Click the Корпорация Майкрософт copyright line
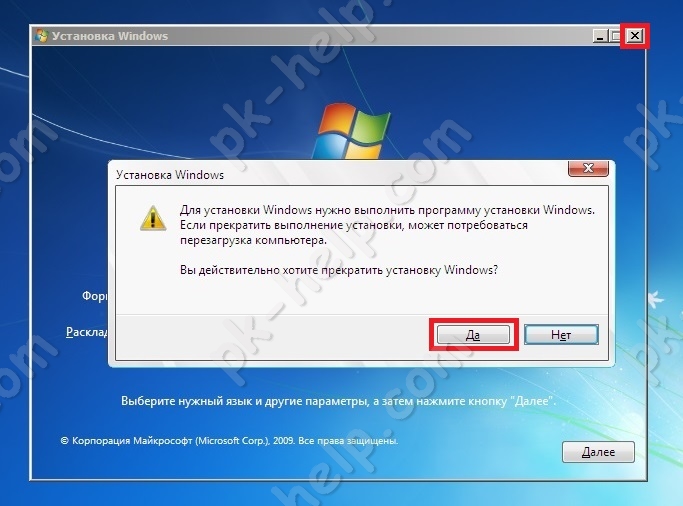The width and height of the screenshot is (683, 506). [x=230, y=441]
